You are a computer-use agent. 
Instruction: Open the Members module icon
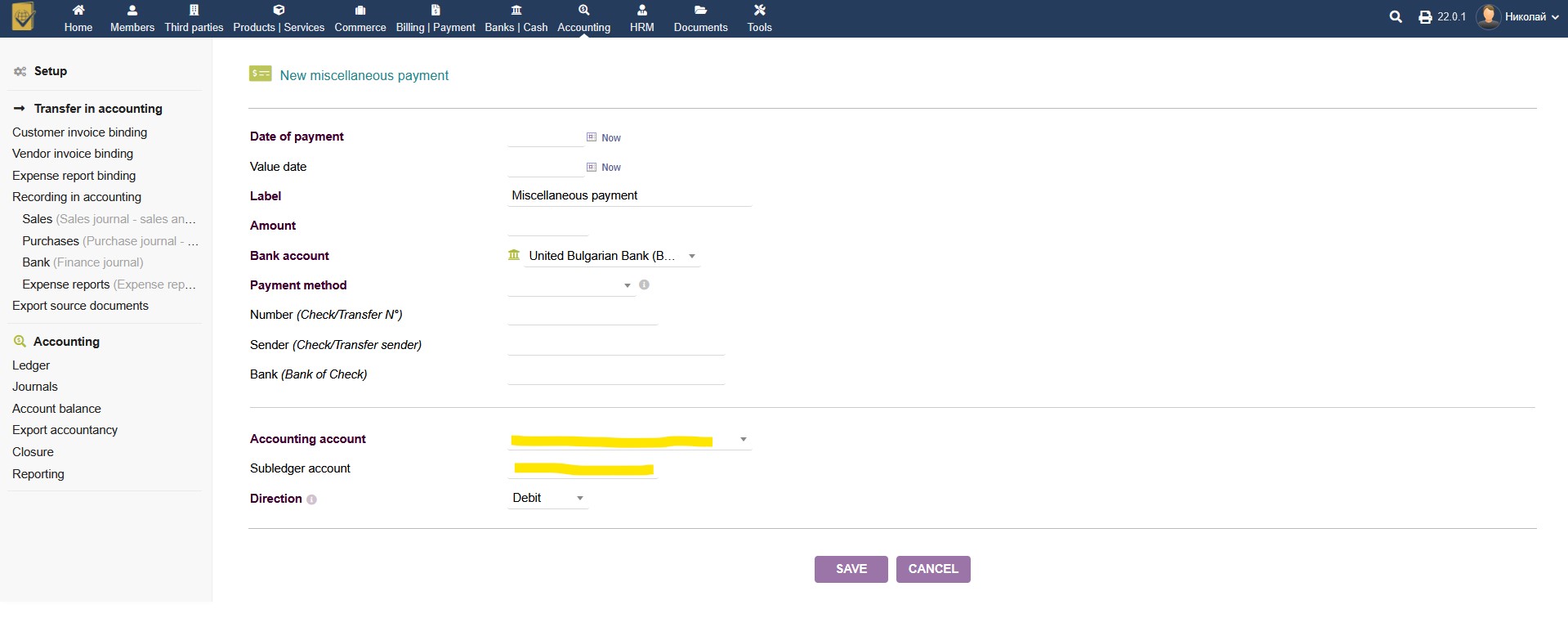pyautogui.click(x=132, y=11)
